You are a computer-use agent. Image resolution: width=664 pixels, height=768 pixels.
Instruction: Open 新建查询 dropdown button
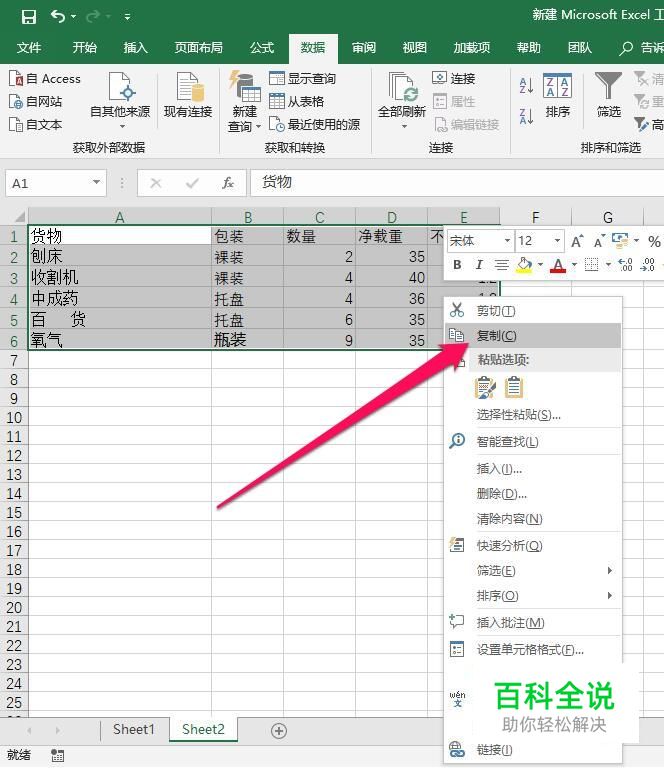point(244,101)
